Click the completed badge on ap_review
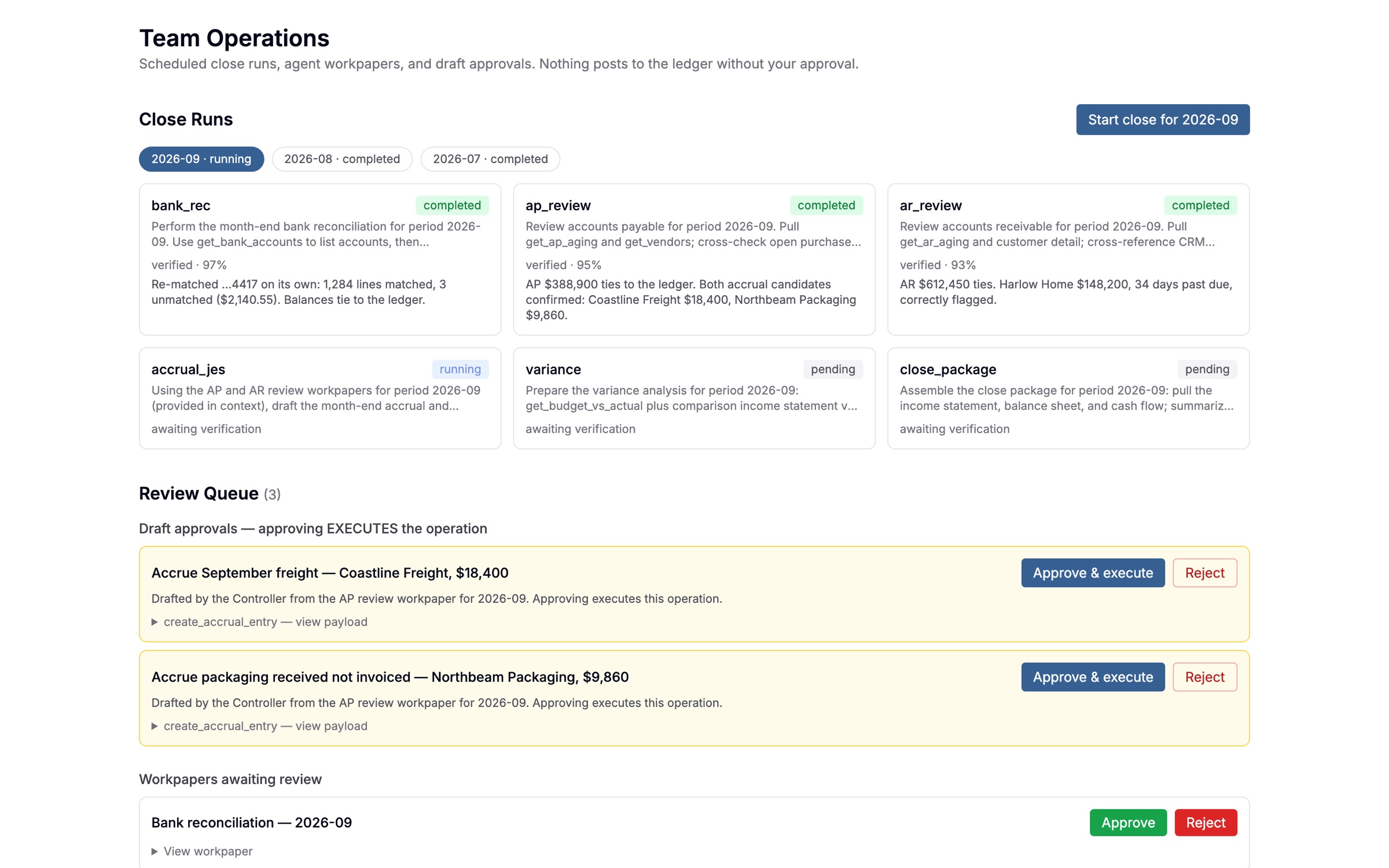Image resolution: width=1389 pixels, height=868 pixels. tap(826, 205)
